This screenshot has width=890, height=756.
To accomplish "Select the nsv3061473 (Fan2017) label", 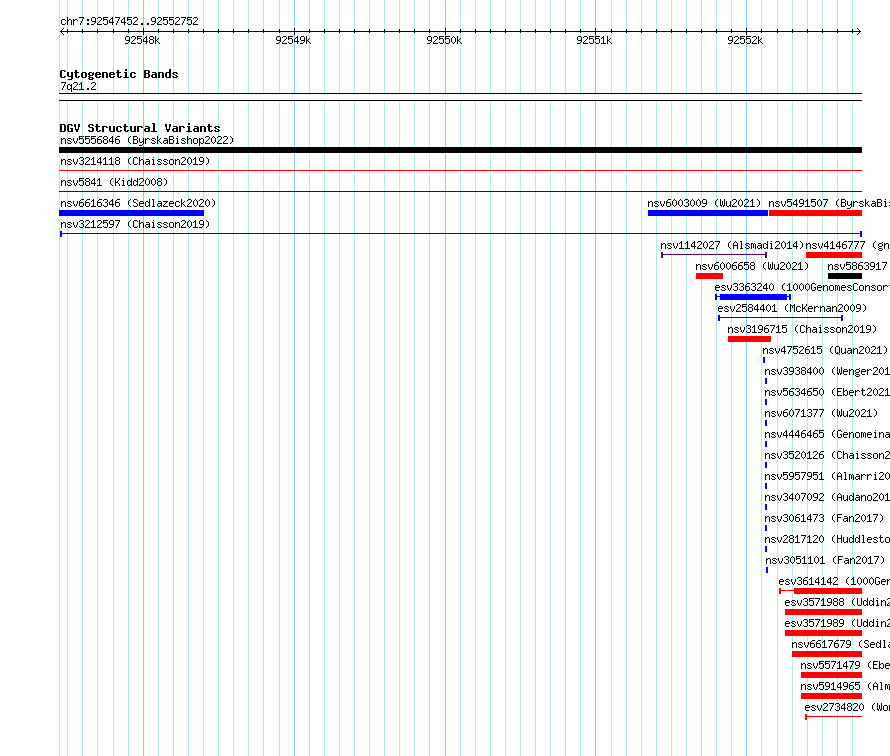I will coord(824,518).
